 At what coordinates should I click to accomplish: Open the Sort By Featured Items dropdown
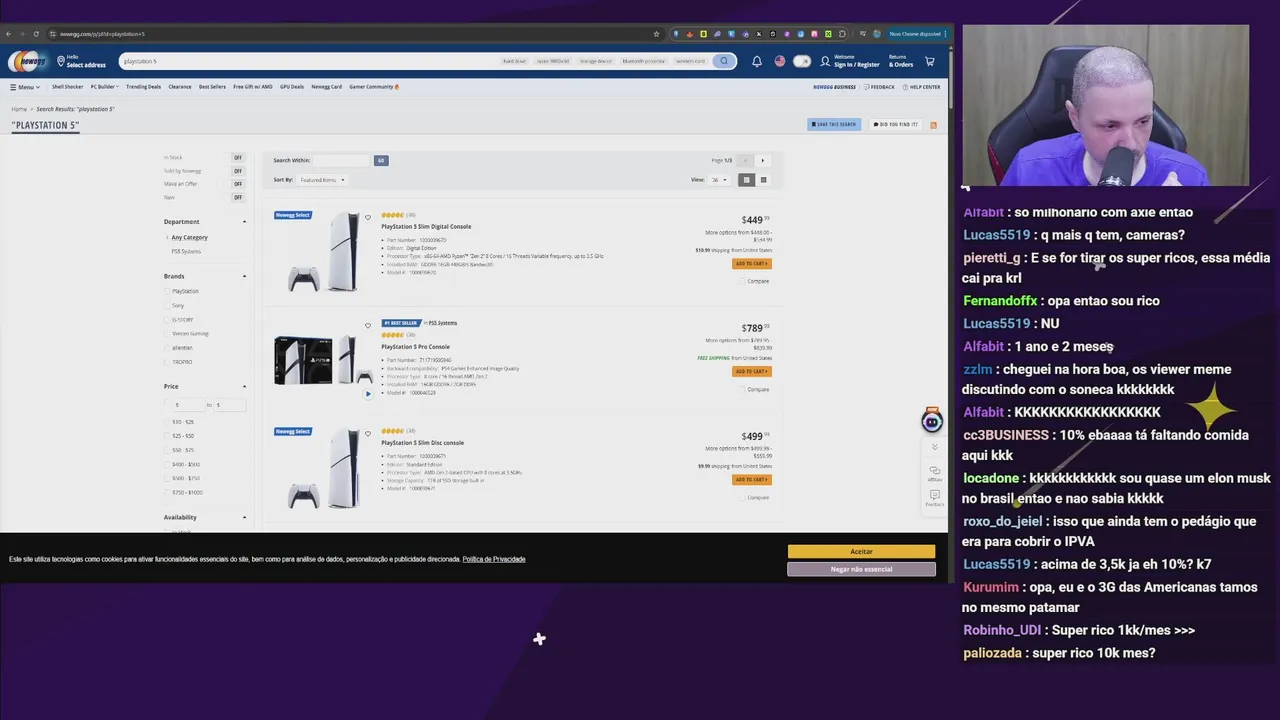322,180
